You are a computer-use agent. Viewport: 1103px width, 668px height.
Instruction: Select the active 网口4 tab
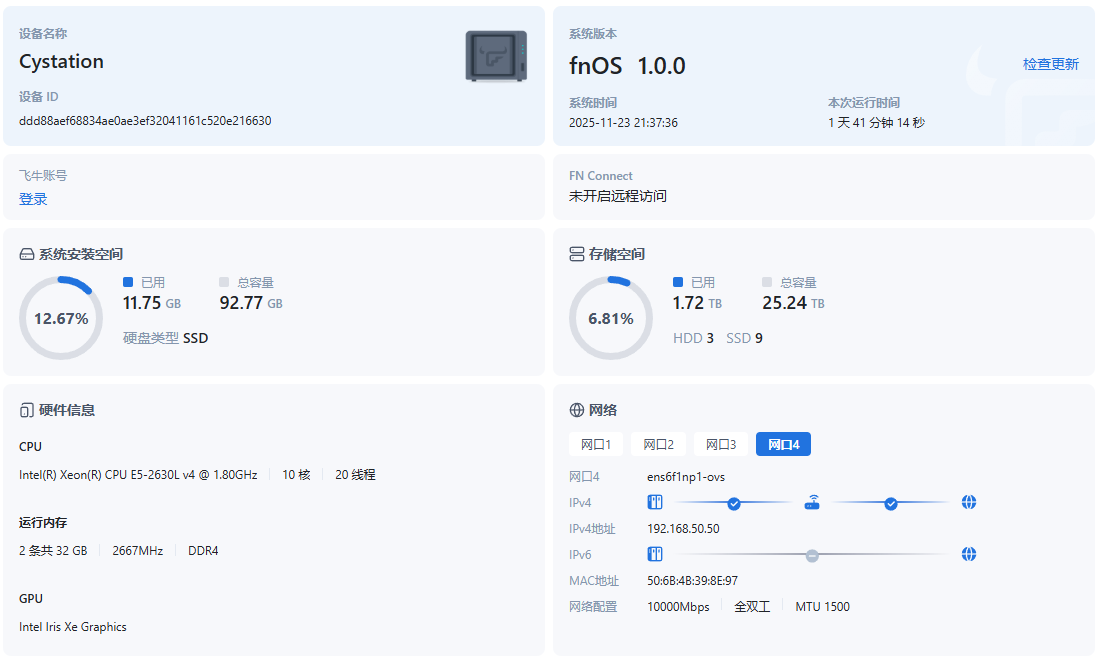pos(784,445)
